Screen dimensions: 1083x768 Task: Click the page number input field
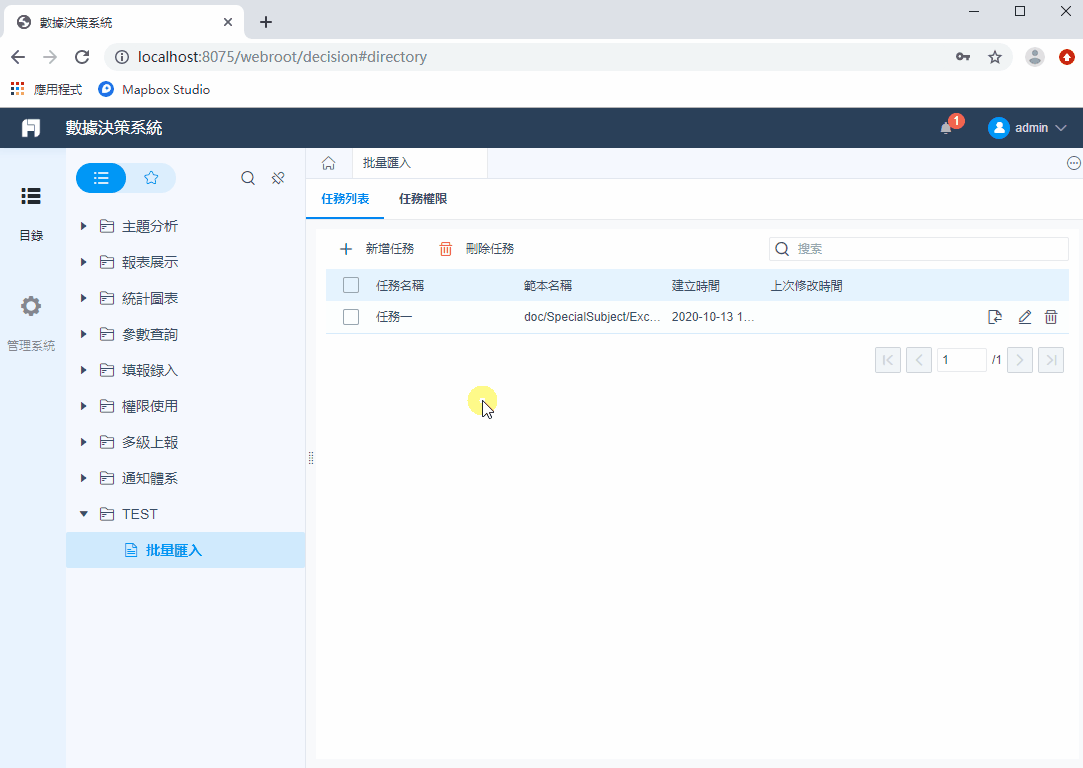pos(961,359)
